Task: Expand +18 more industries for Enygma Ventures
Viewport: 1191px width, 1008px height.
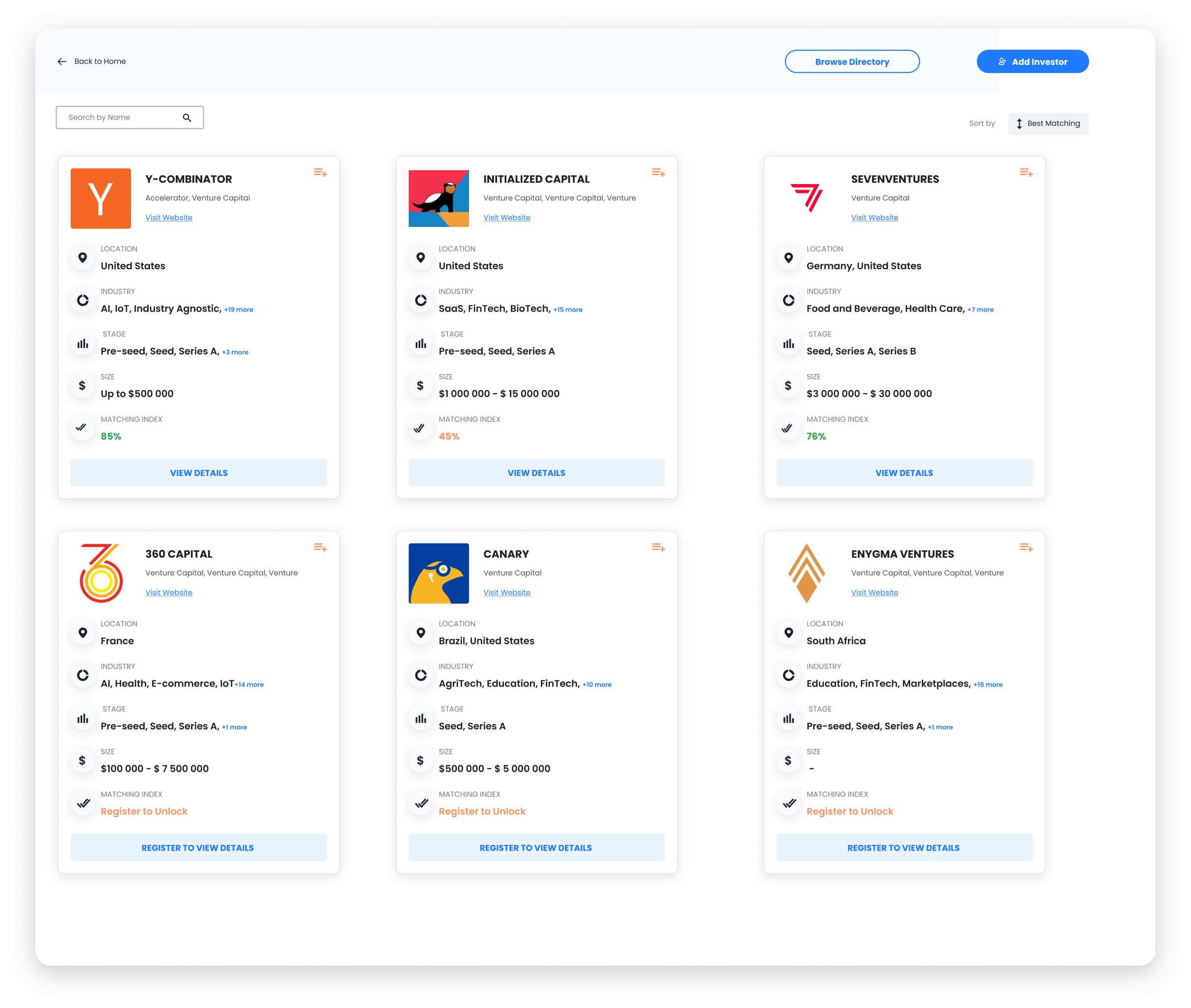Action: [x=988, y=685]
